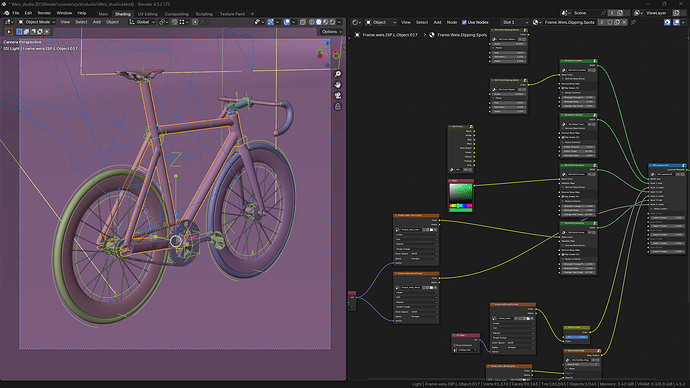Open object types visibility dropdown in viewport
Screen dimensions: 690x388
tap(259, 22)
